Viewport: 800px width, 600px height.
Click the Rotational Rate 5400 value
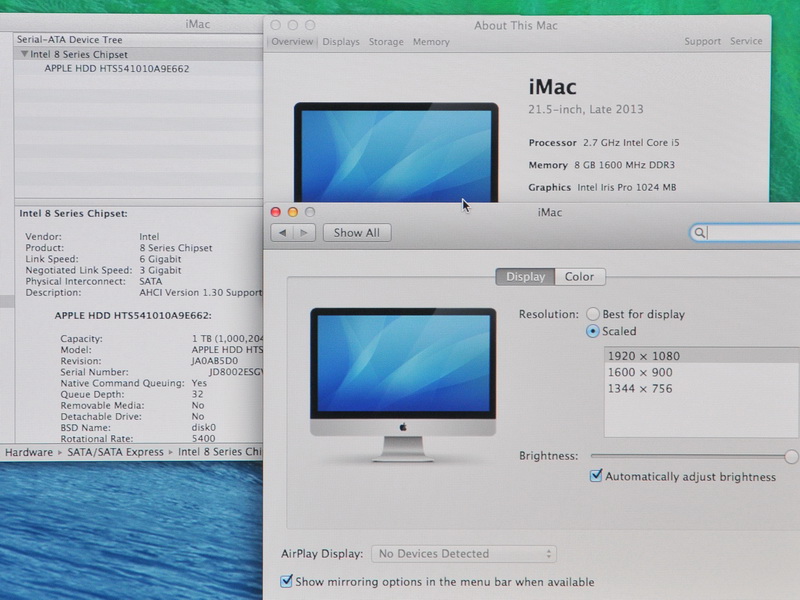(204, 438)
